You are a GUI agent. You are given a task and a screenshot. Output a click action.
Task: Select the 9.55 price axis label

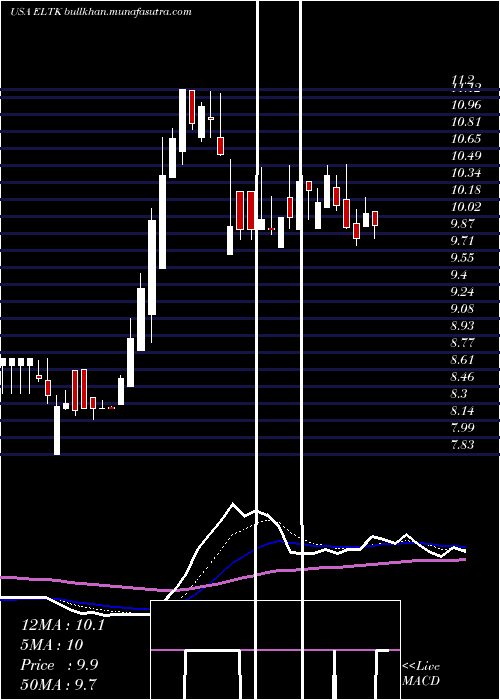click(463, 258)
